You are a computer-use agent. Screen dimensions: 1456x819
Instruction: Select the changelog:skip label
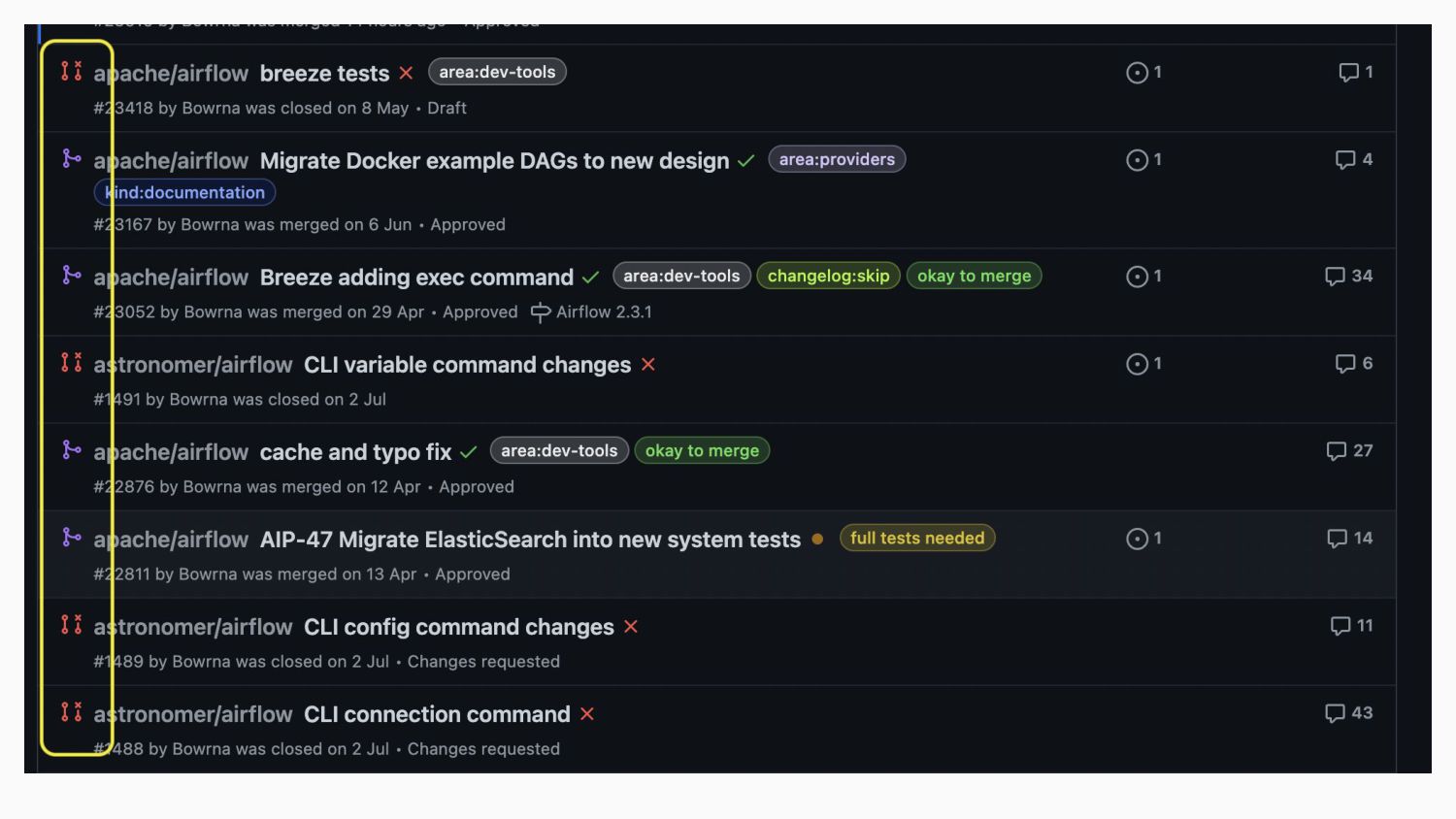(x=828, y=277)
